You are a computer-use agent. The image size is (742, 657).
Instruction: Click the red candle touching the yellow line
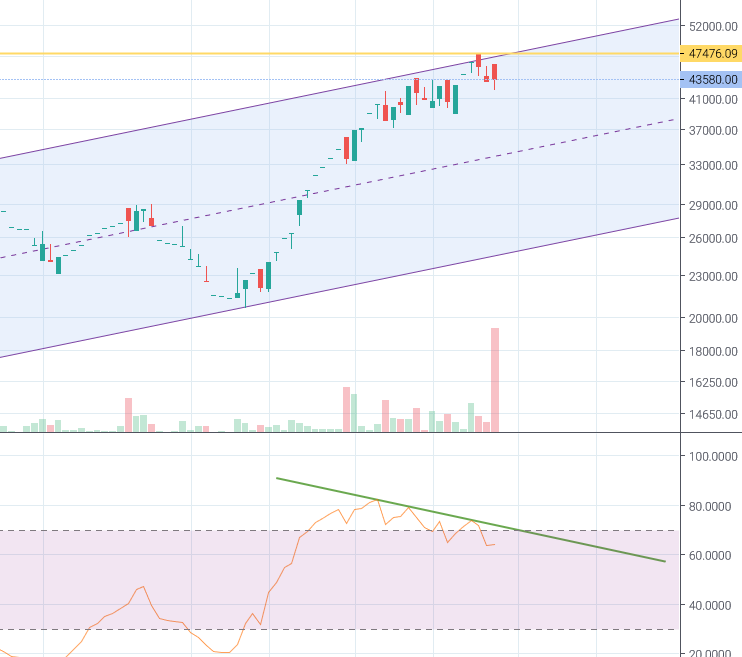point(478,61)
